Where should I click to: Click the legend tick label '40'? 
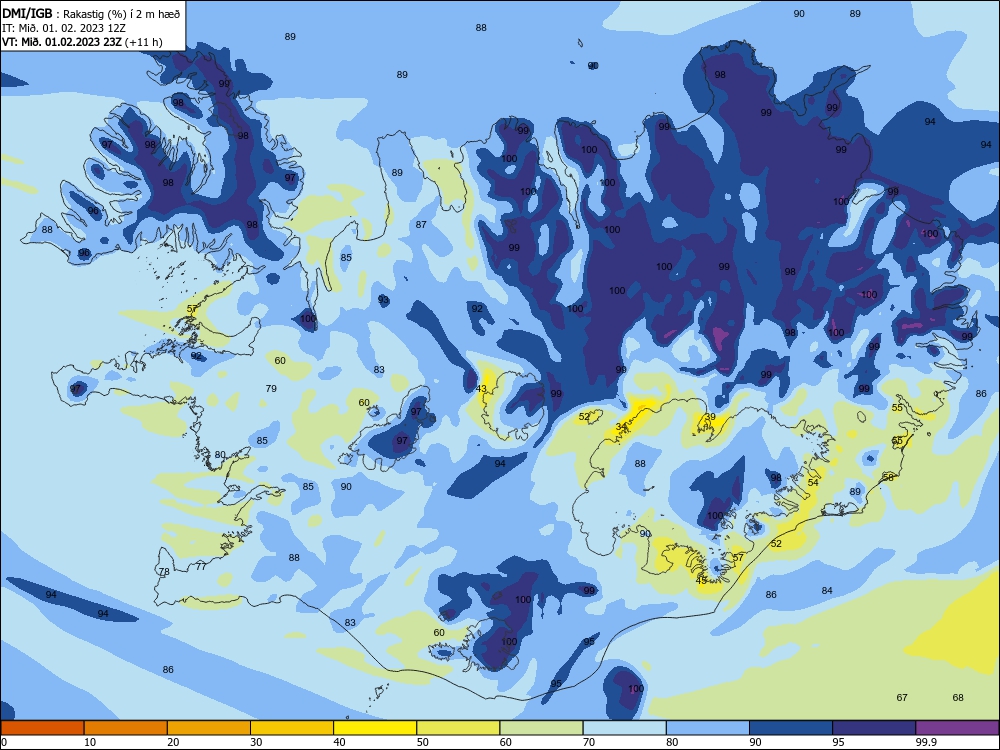[x=339, y=742]
